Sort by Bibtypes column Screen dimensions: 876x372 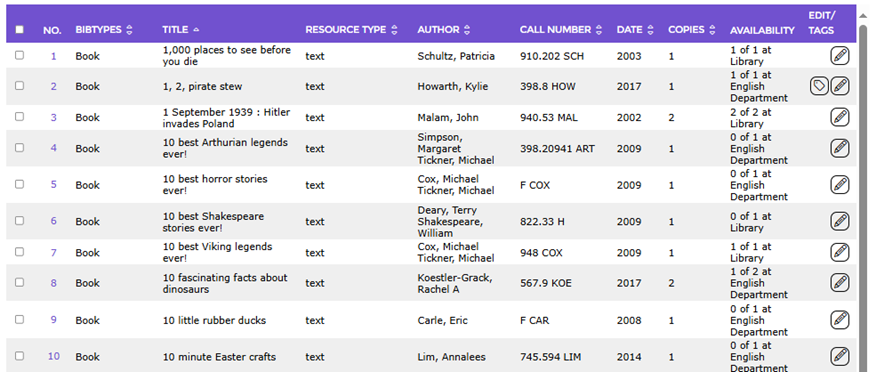(x=104, y=30)
